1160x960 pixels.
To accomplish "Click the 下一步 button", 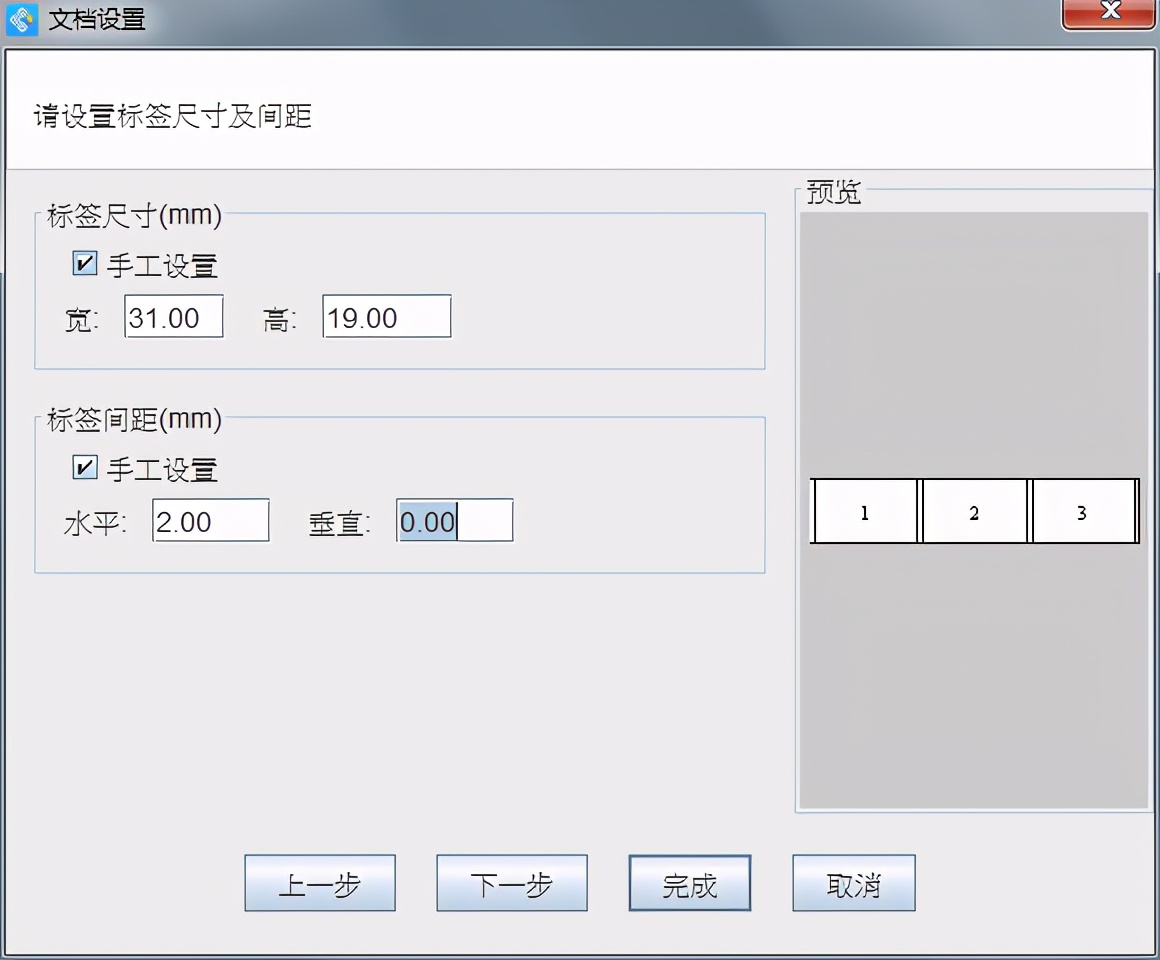I will point(511,883).
